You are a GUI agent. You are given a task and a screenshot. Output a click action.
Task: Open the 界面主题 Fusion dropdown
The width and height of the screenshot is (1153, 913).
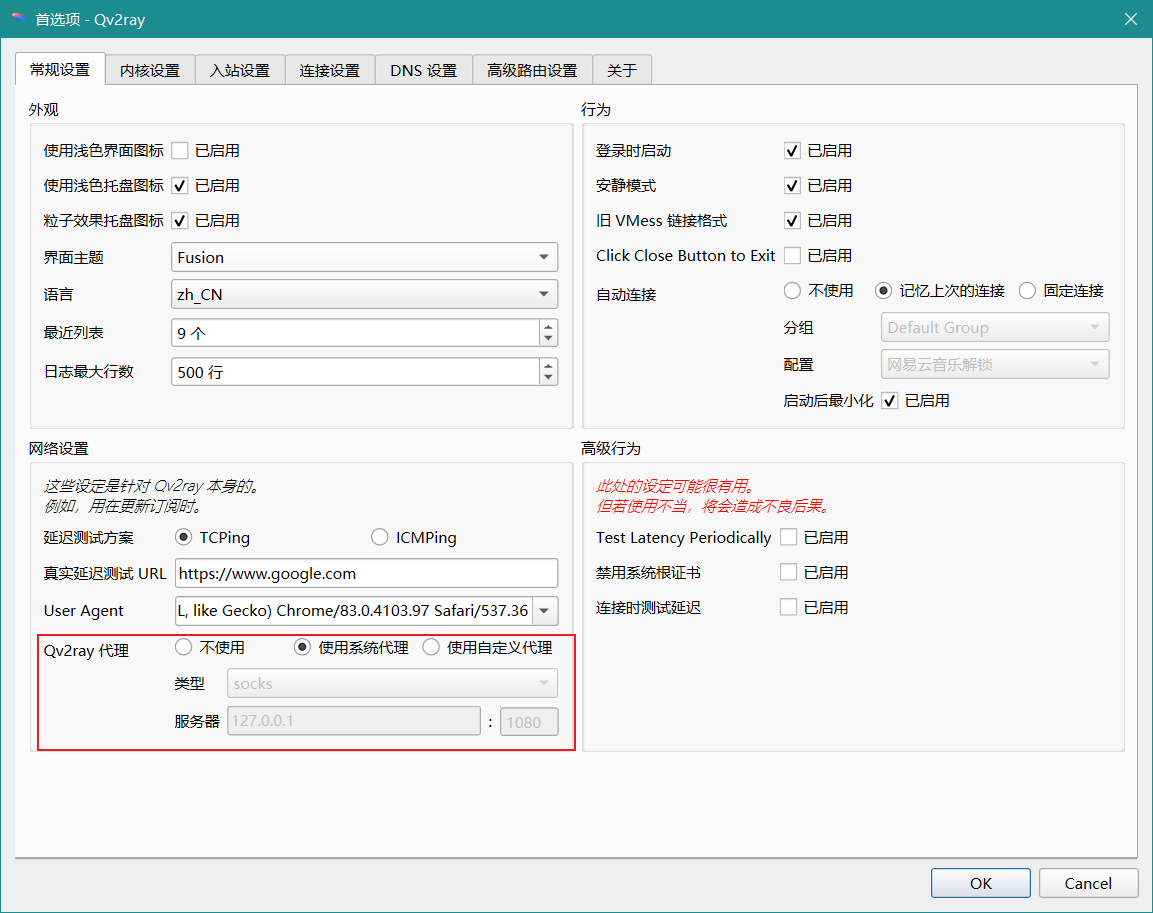pyautogui.click(x=364, y=257)
